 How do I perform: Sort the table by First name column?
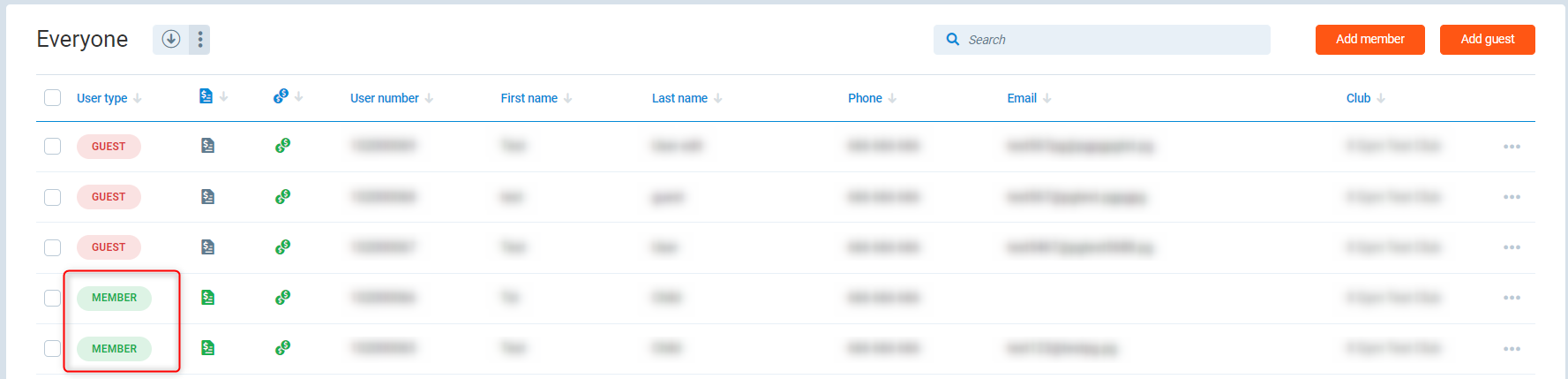pos(529,98)
